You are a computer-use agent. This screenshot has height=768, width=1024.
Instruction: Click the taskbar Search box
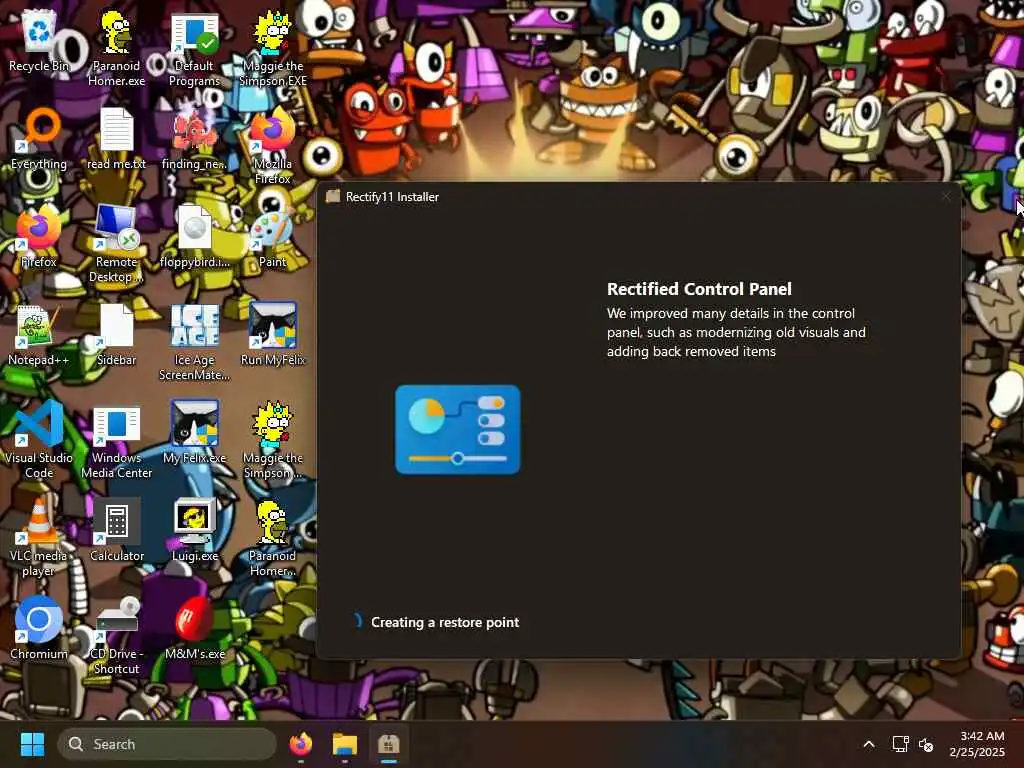click(x=167, y=744)
